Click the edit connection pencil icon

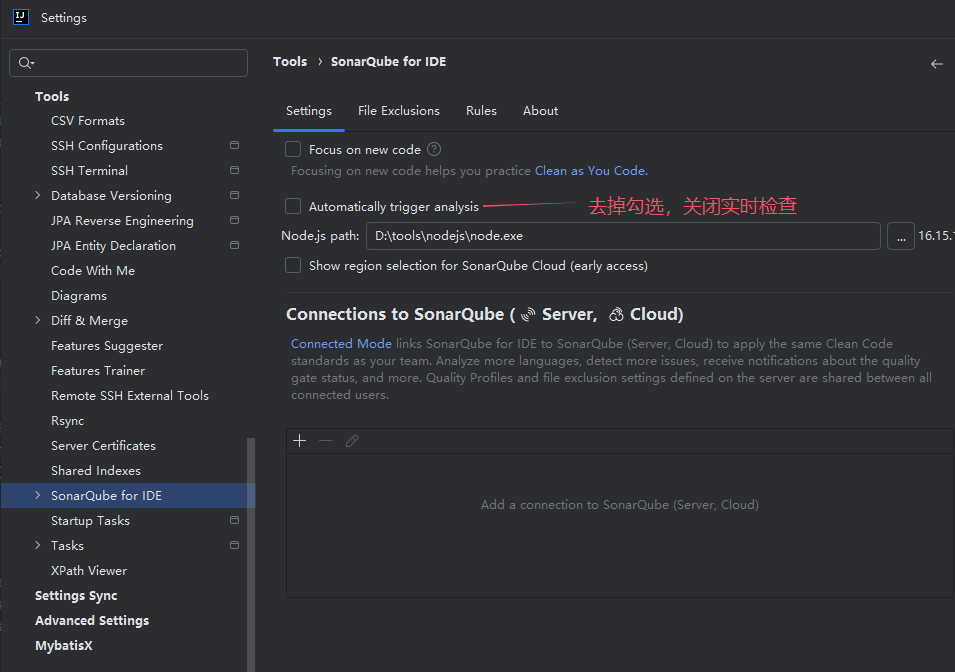352,441
